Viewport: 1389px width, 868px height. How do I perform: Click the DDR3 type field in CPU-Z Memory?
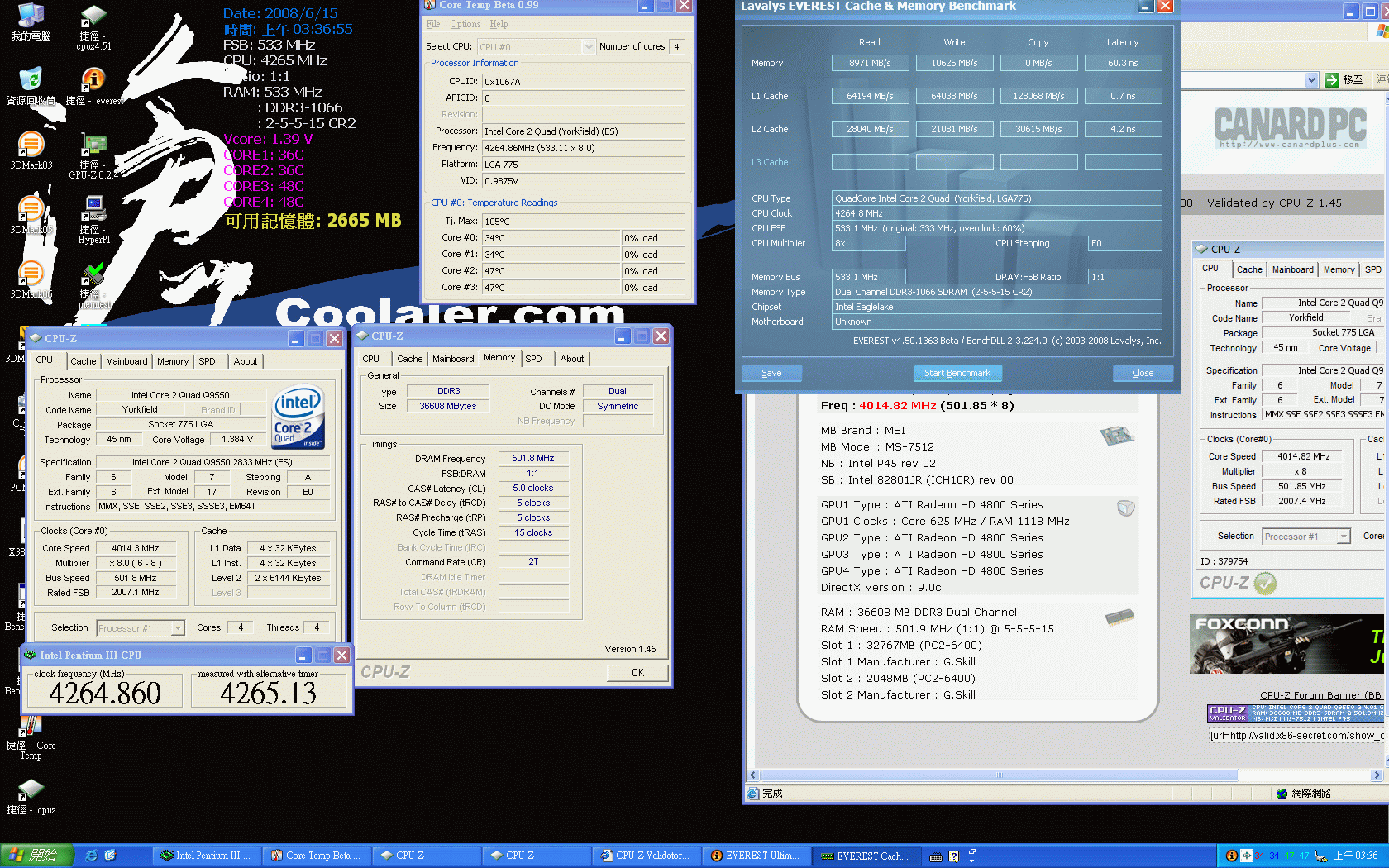click(449, 392)
